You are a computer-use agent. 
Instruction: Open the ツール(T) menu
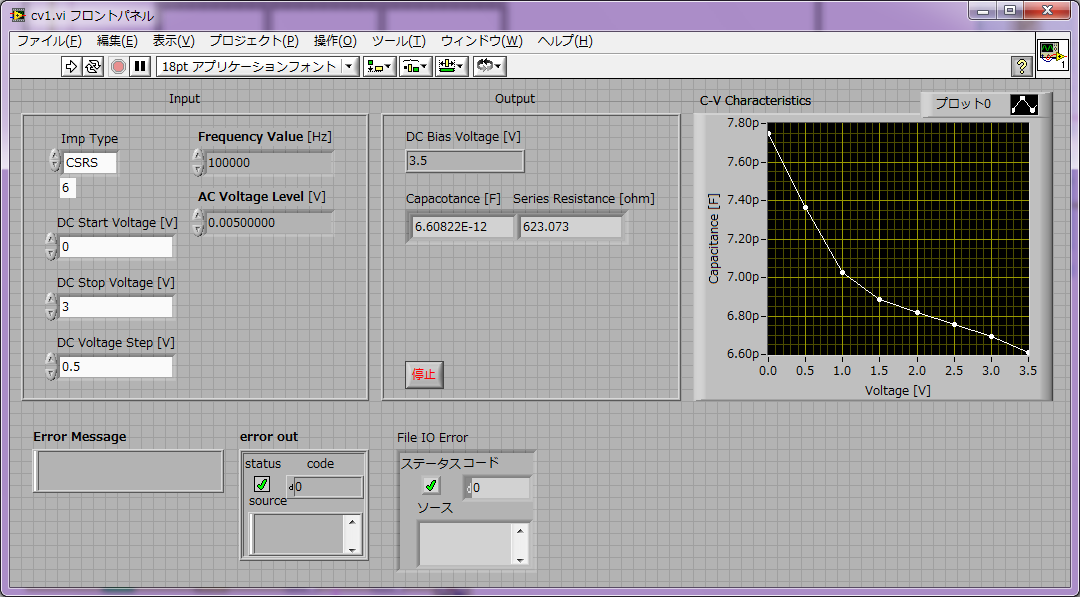(399, 41)
